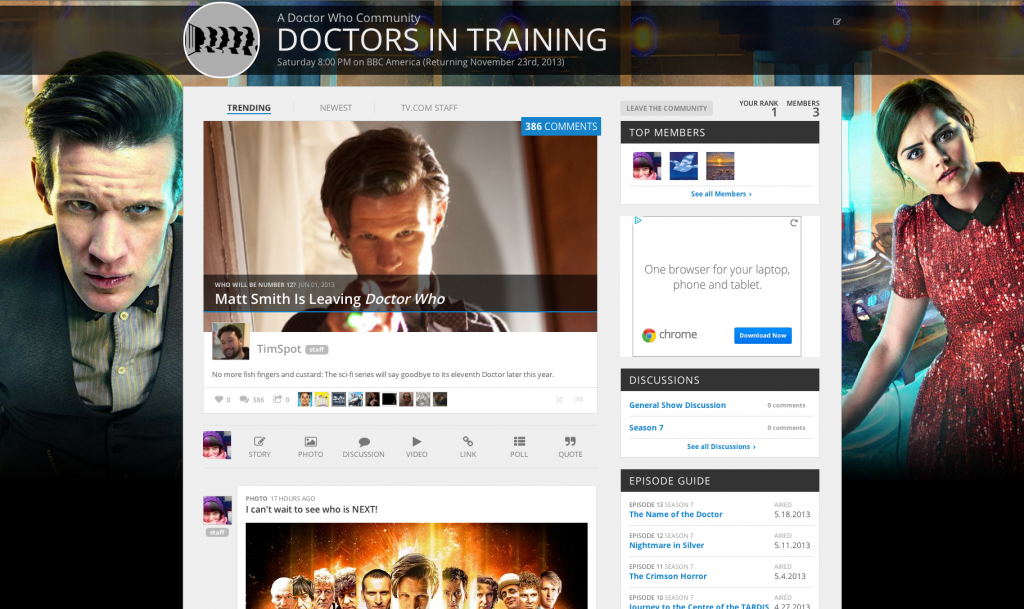The image size is (1024, 609).
Task: Click the X remove icon on featured story
Action: coord(559,399)
